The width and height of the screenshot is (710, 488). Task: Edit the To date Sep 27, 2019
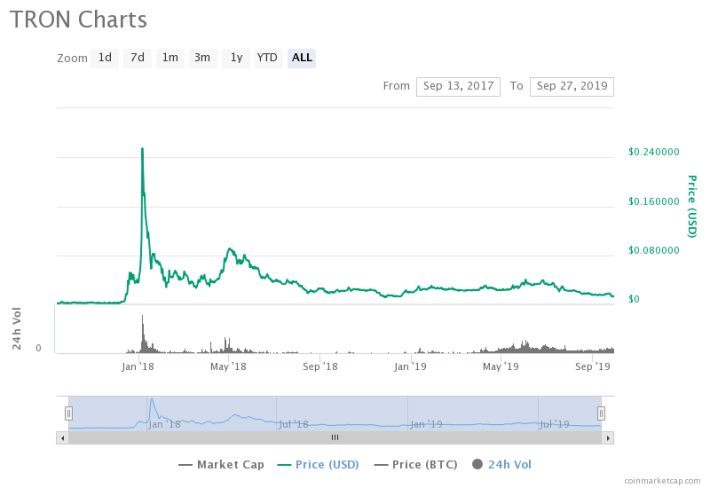572,86
